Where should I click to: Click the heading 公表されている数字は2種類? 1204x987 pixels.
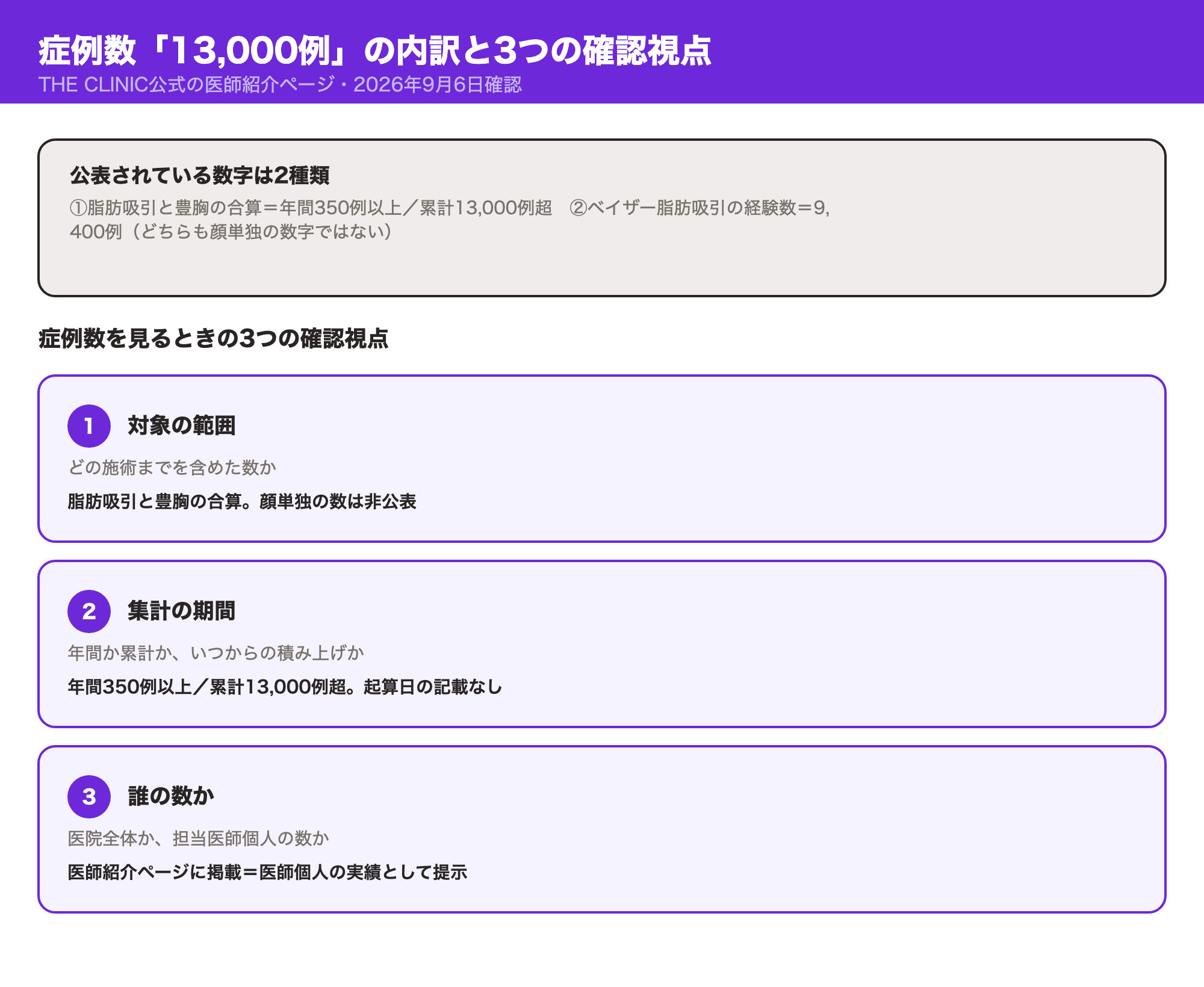pyautogui.click(x=200, y=175)
